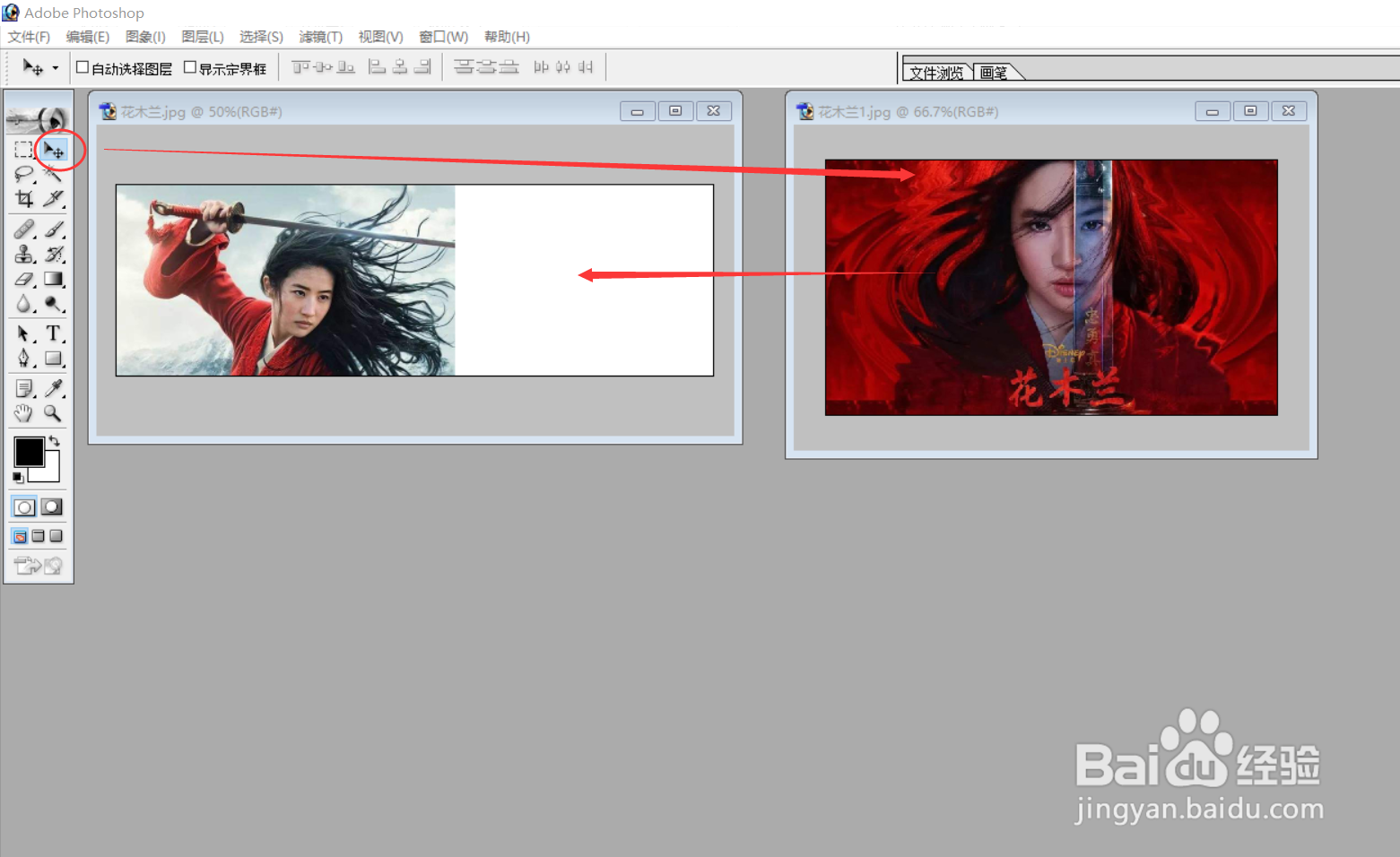Open the 视图(V) menu
The width and height of the screenshot is (1400, 857).
pos(381,37)
